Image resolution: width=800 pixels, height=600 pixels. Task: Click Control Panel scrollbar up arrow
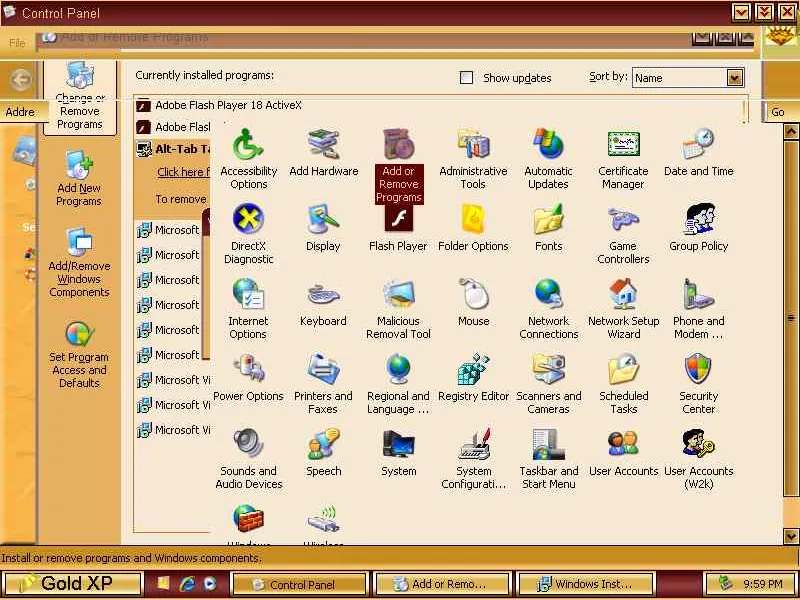point(791,132)
